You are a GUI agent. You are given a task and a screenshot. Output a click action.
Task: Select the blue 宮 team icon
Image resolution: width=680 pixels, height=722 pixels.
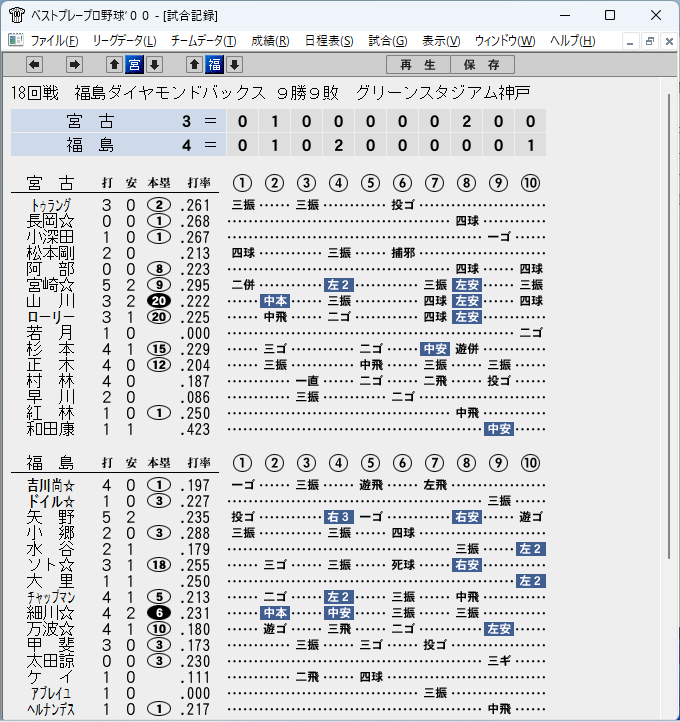point(134,65)
